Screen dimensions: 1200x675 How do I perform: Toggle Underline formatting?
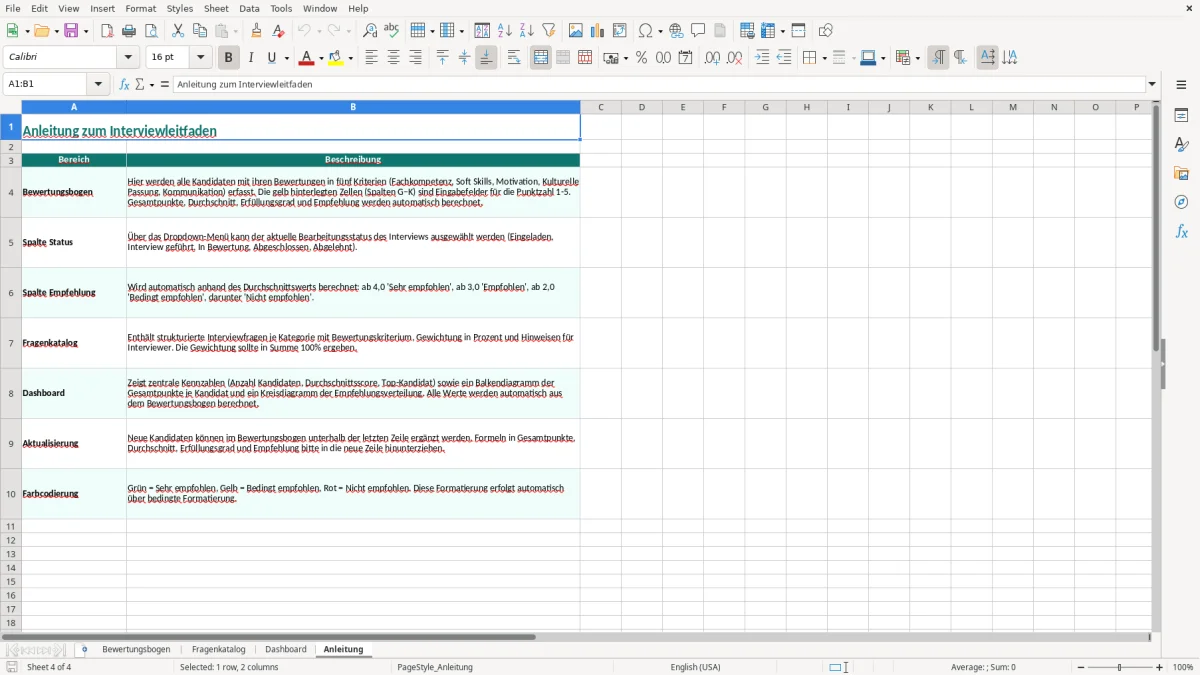[272, 58]
